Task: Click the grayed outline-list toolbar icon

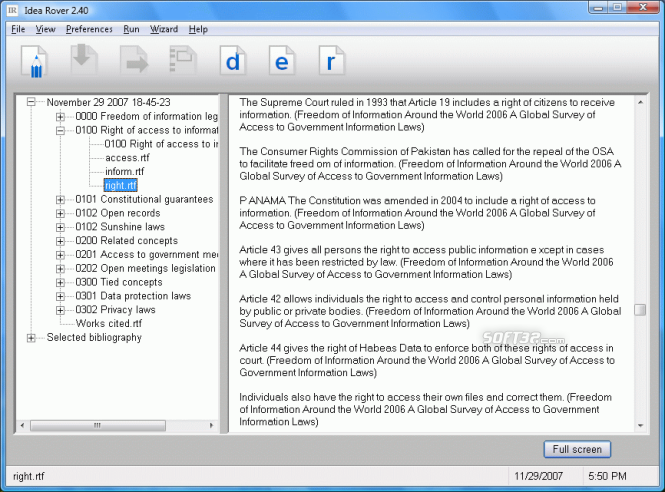Action: 183,60
